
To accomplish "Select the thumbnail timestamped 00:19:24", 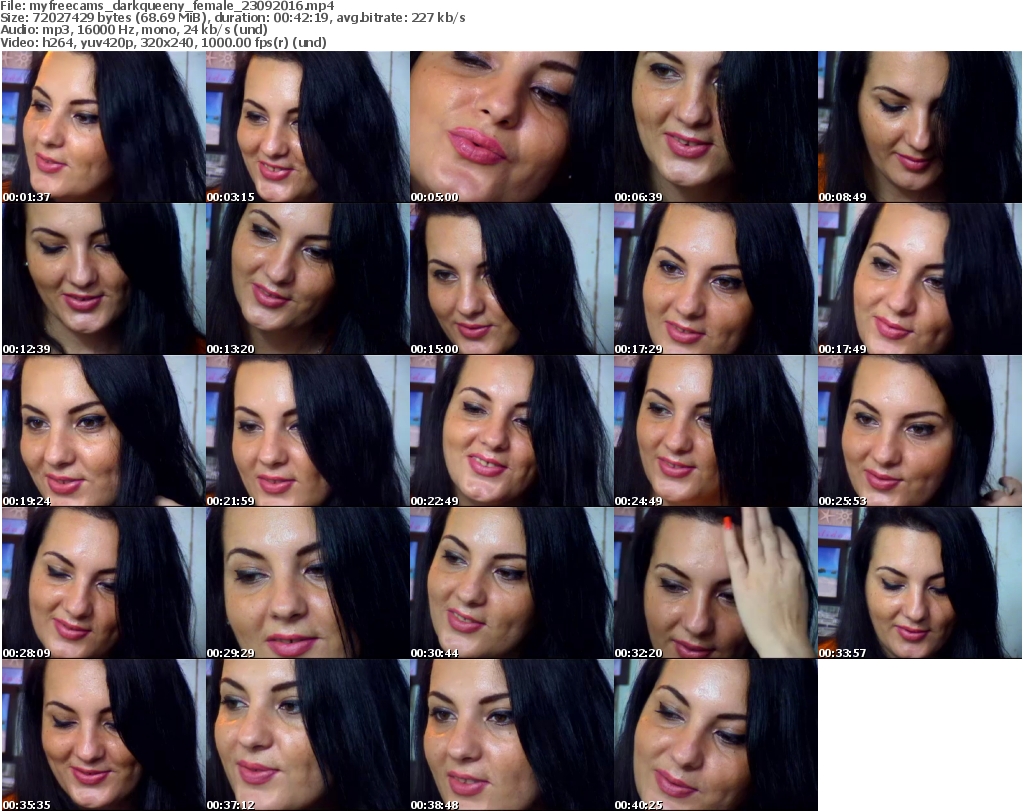I will pos(104,431).
